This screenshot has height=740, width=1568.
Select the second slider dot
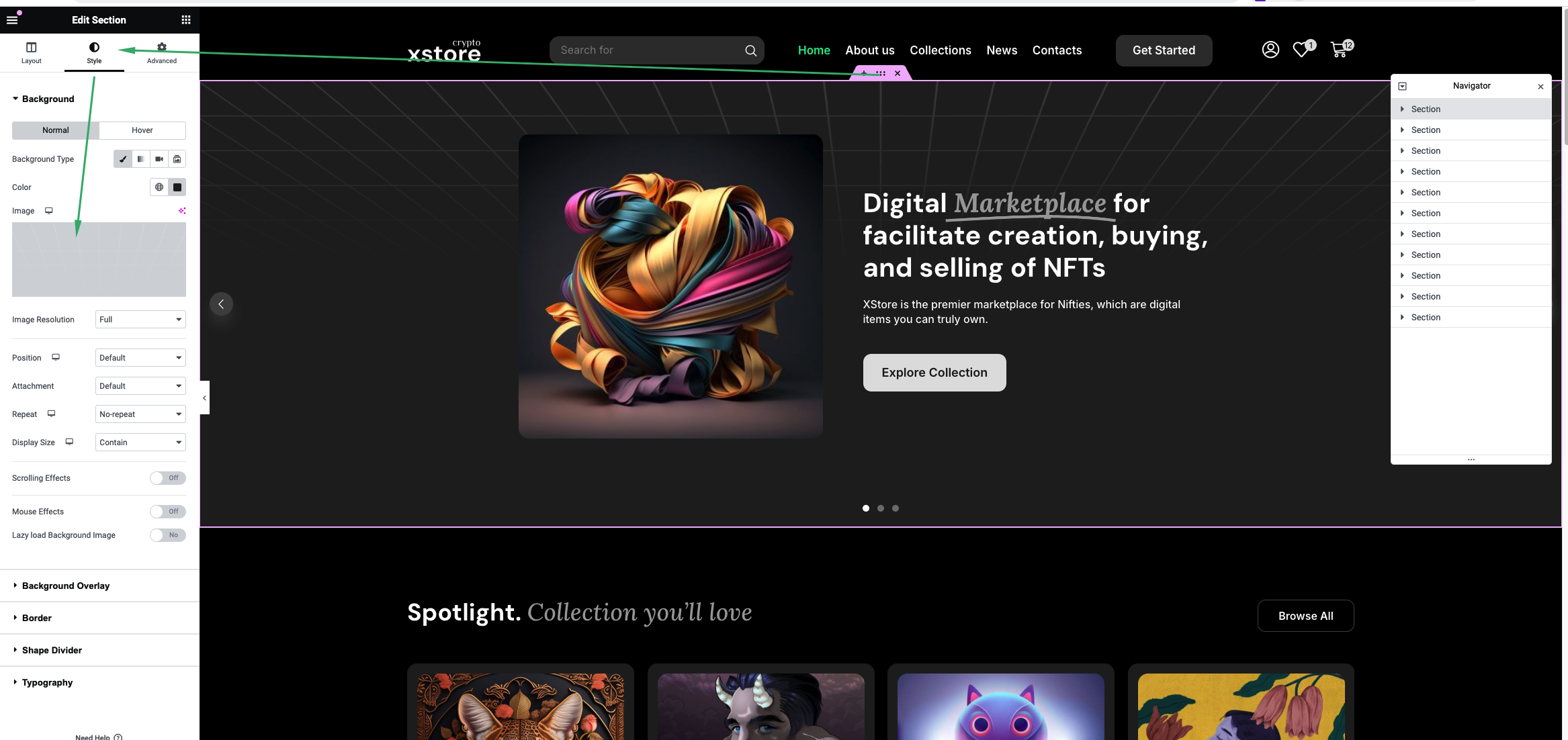pyautogui.click(x=881, y=508)
